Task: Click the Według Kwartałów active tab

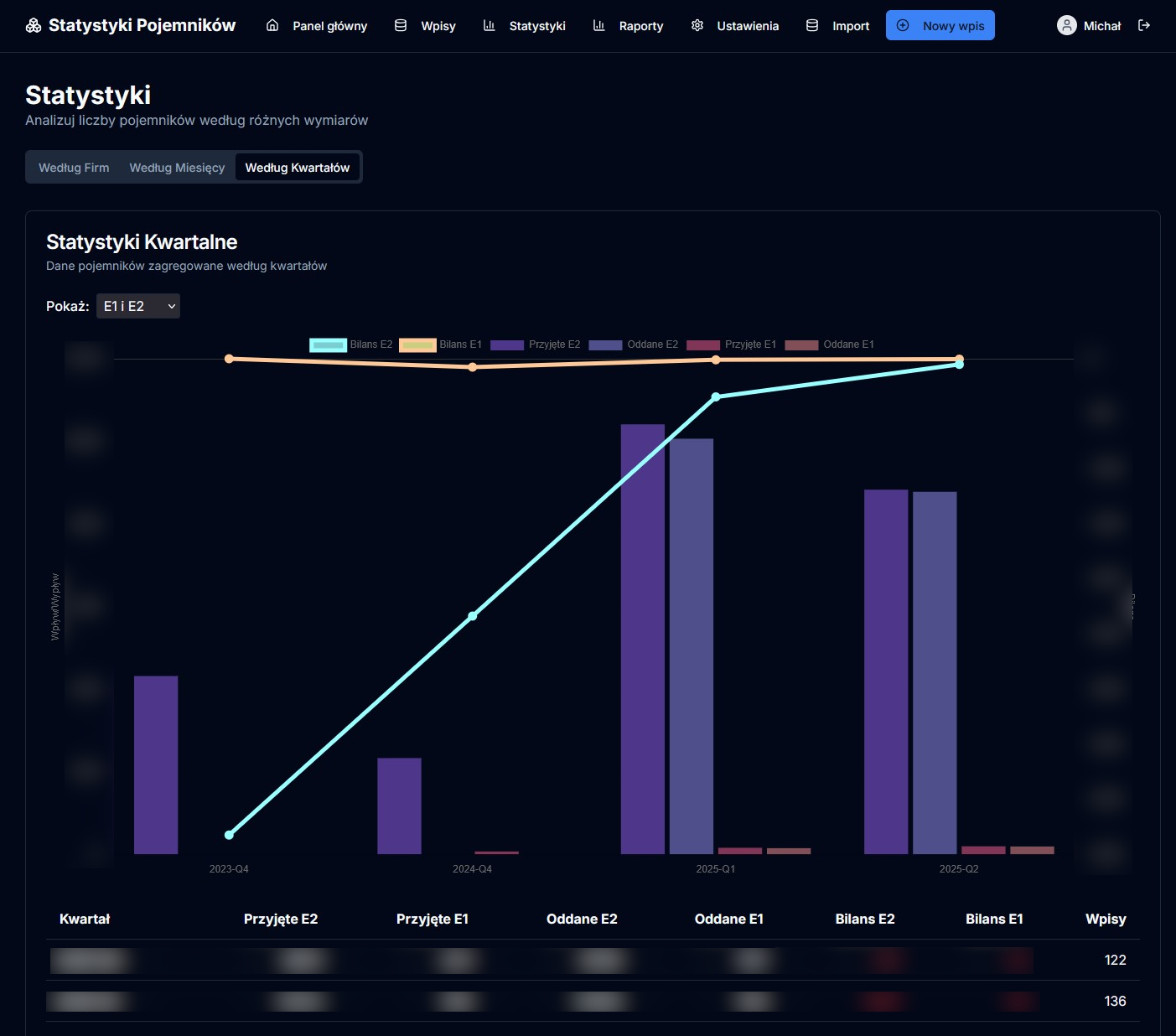Action: pos(298,167)
